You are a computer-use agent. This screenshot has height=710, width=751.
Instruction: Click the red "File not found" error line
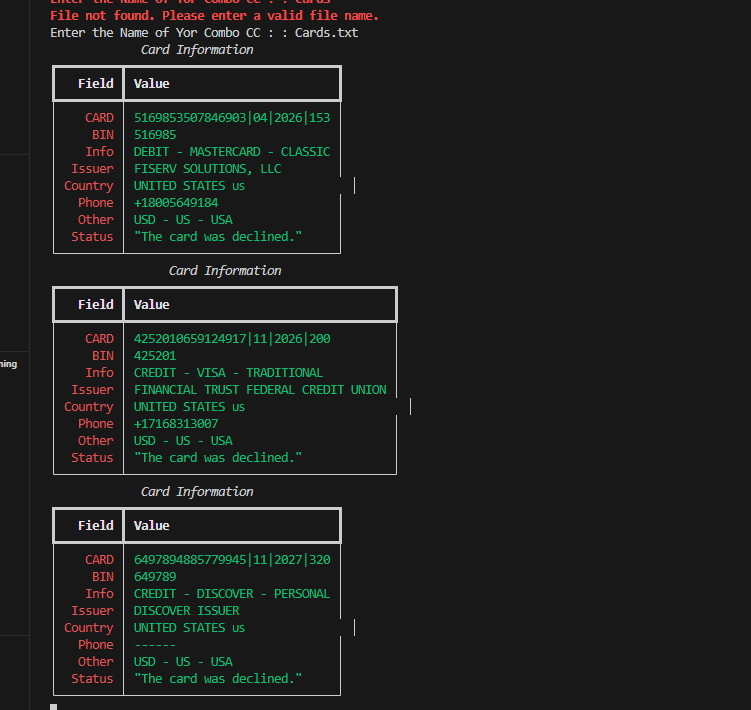pyautogui.click(x=214, y=16)
